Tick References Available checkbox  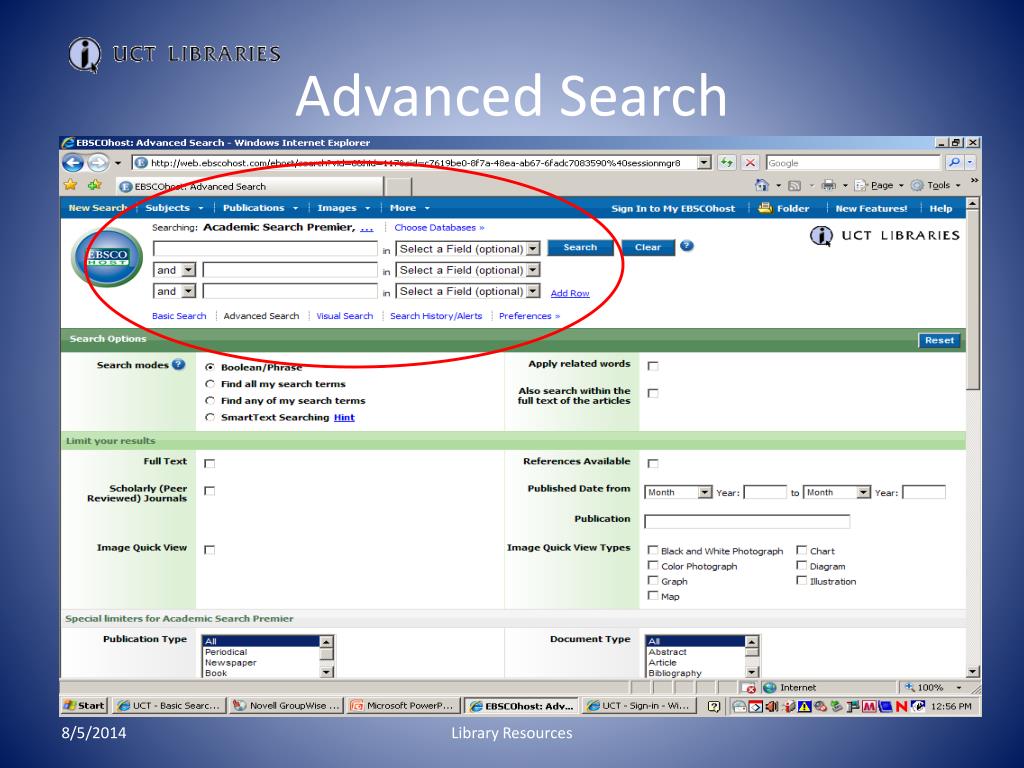[x=652, y=463]
